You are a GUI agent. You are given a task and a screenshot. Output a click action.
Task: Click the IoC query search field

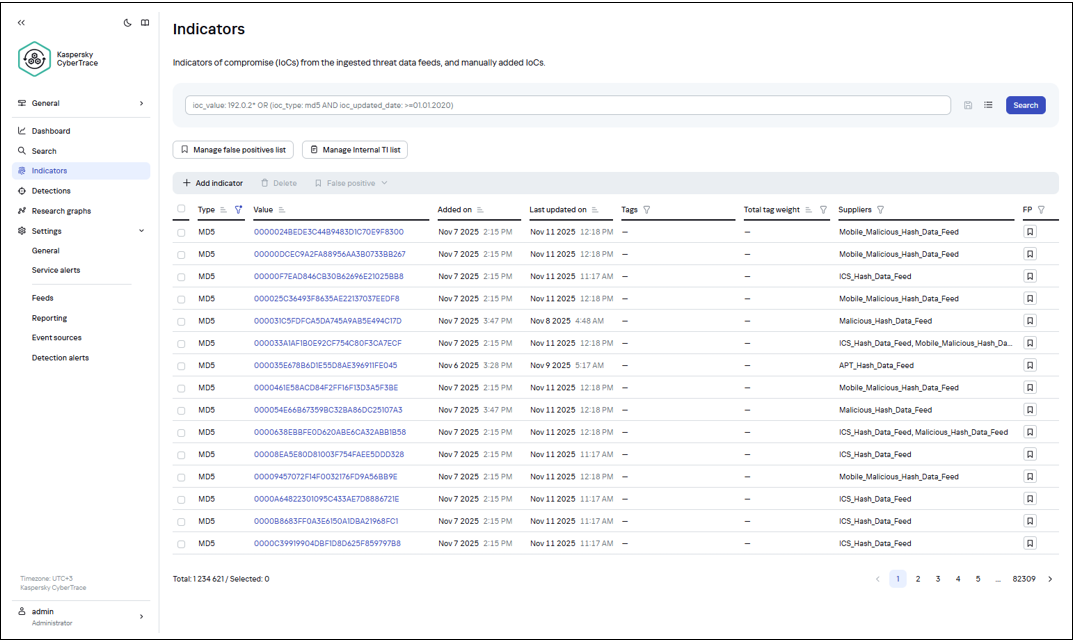(x=568, y=105)
